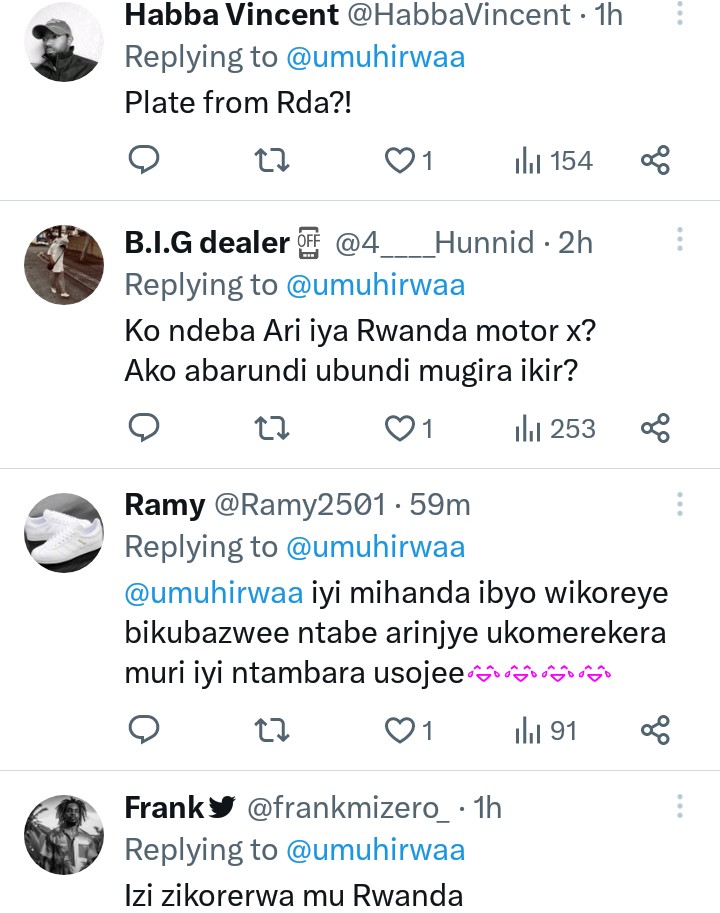720x913 pixels.
Task: Share B.I.G dealer's tweet
Action: pos(655,428)
